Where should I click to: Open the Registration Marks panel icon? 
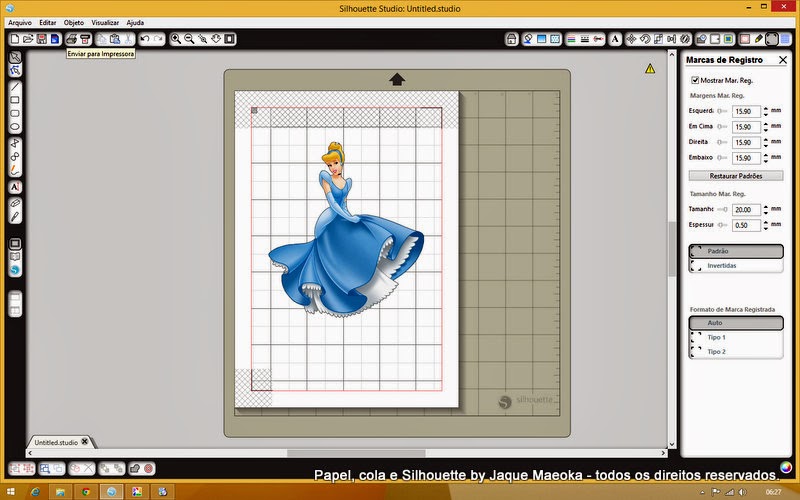(x=772, y=39)
